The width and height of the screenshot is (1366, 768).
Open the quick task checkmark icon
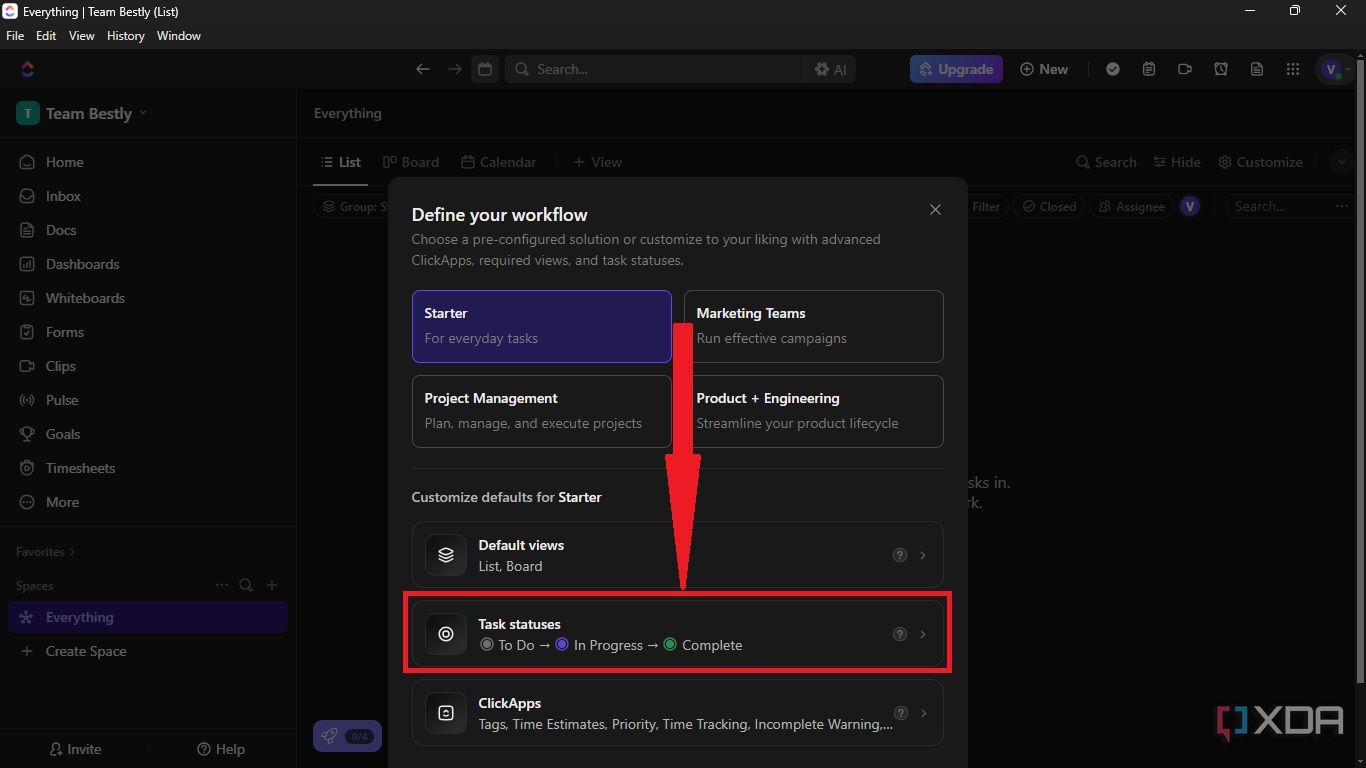click(x=1113, y=69)
